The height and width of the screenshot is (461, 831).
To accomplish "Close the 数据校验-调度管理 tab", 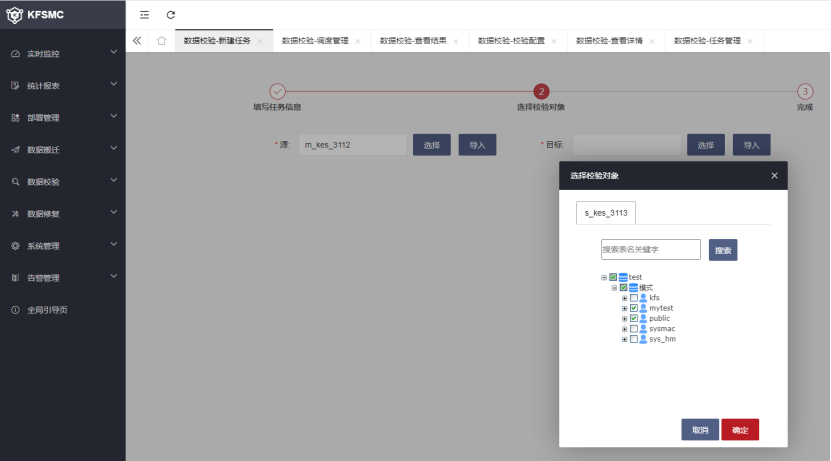I will click(x=358, y=41).
